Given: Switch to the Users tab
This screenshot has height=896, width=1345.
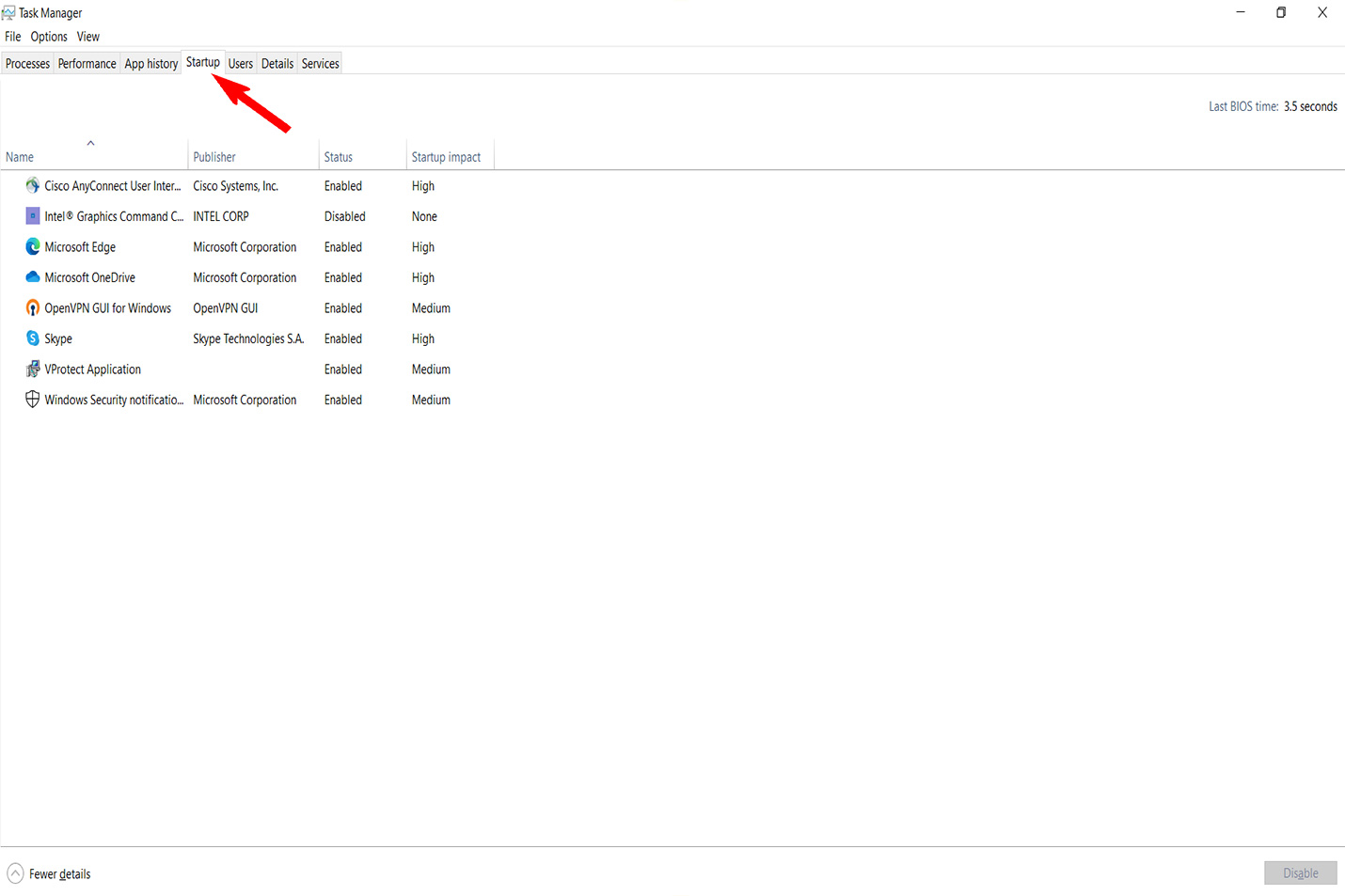Looking at the screenshot, I should click(x=241, y=64).
